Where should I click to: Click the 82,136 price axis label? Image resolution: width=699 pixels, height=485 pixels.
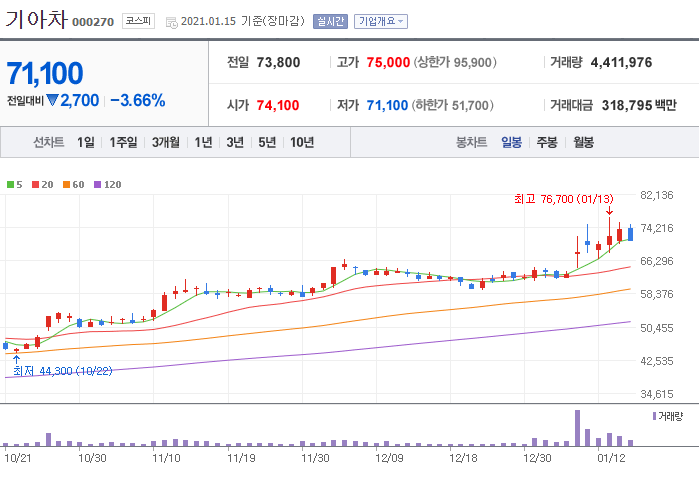click(x=657, y=195)
